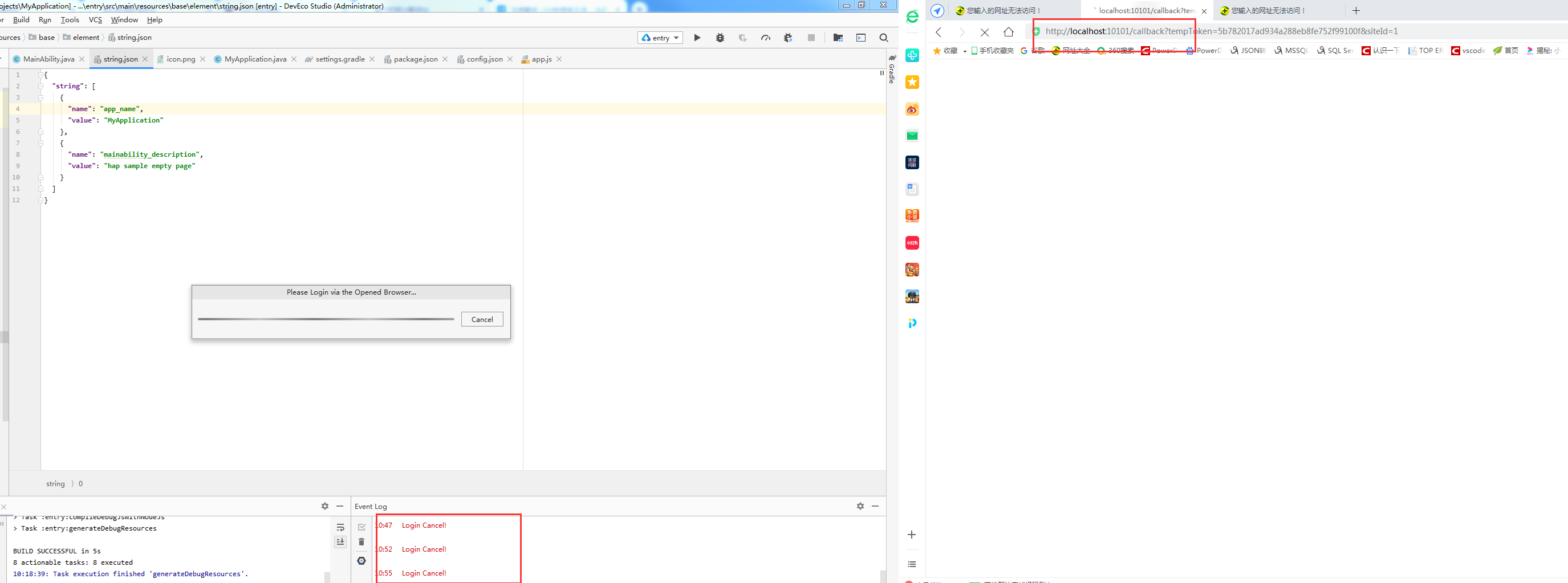1568x583 pixels.
Task: Open 手机收藏夹 bookmark
Action: point(992,51)
